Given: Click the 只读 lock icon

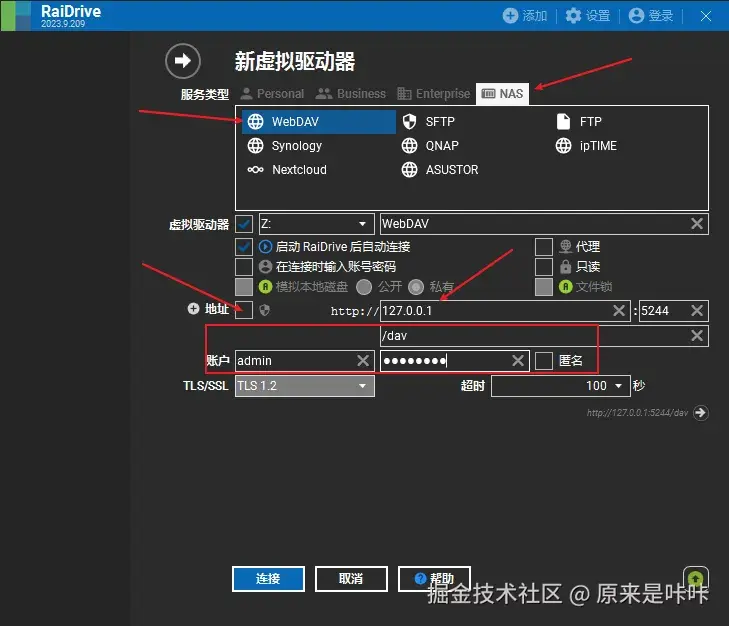Looking at the screenshot, I should coord(565,267).
